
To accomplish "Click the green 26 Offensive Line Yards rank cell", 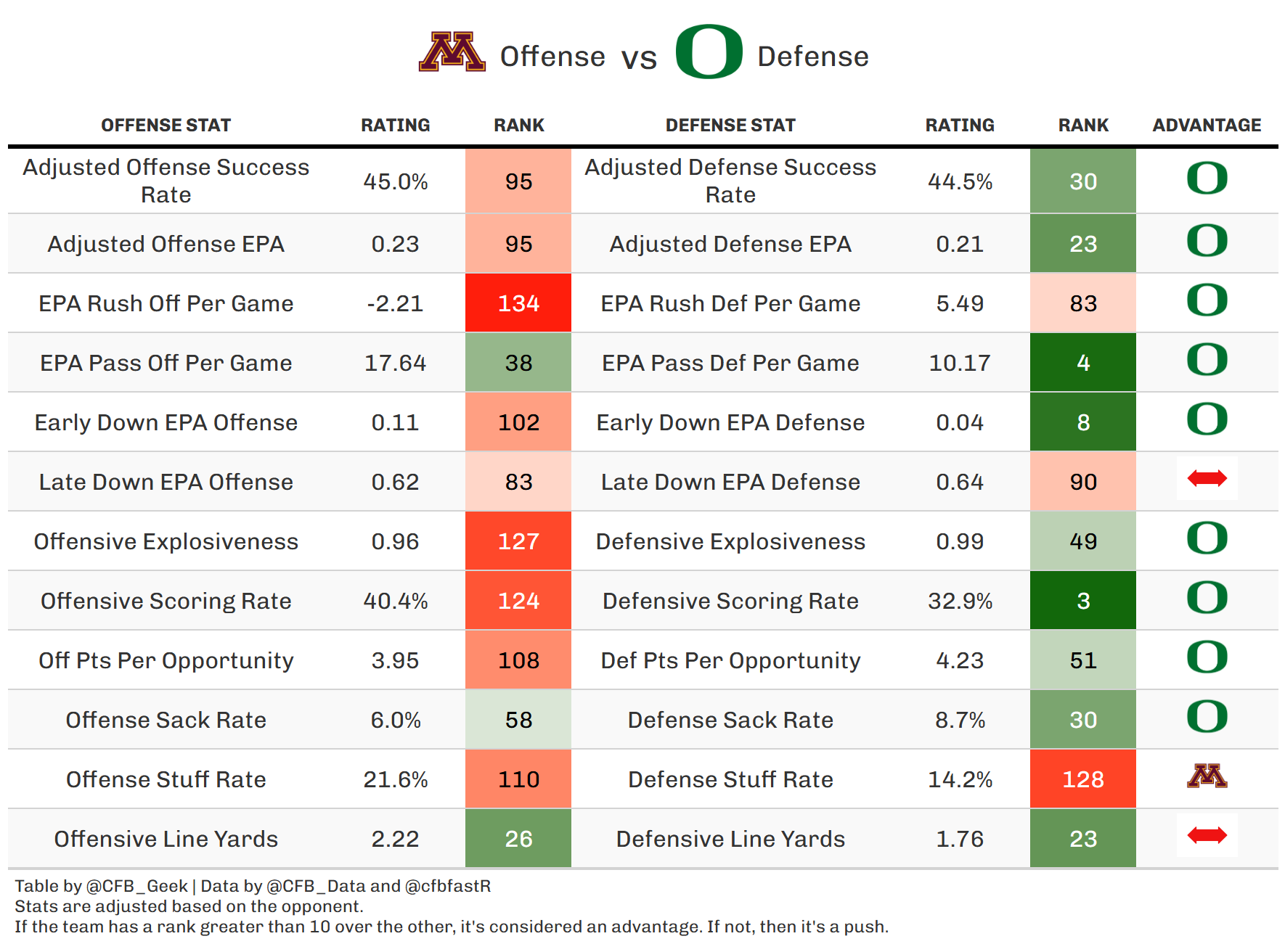I will [x=518, y=839].
